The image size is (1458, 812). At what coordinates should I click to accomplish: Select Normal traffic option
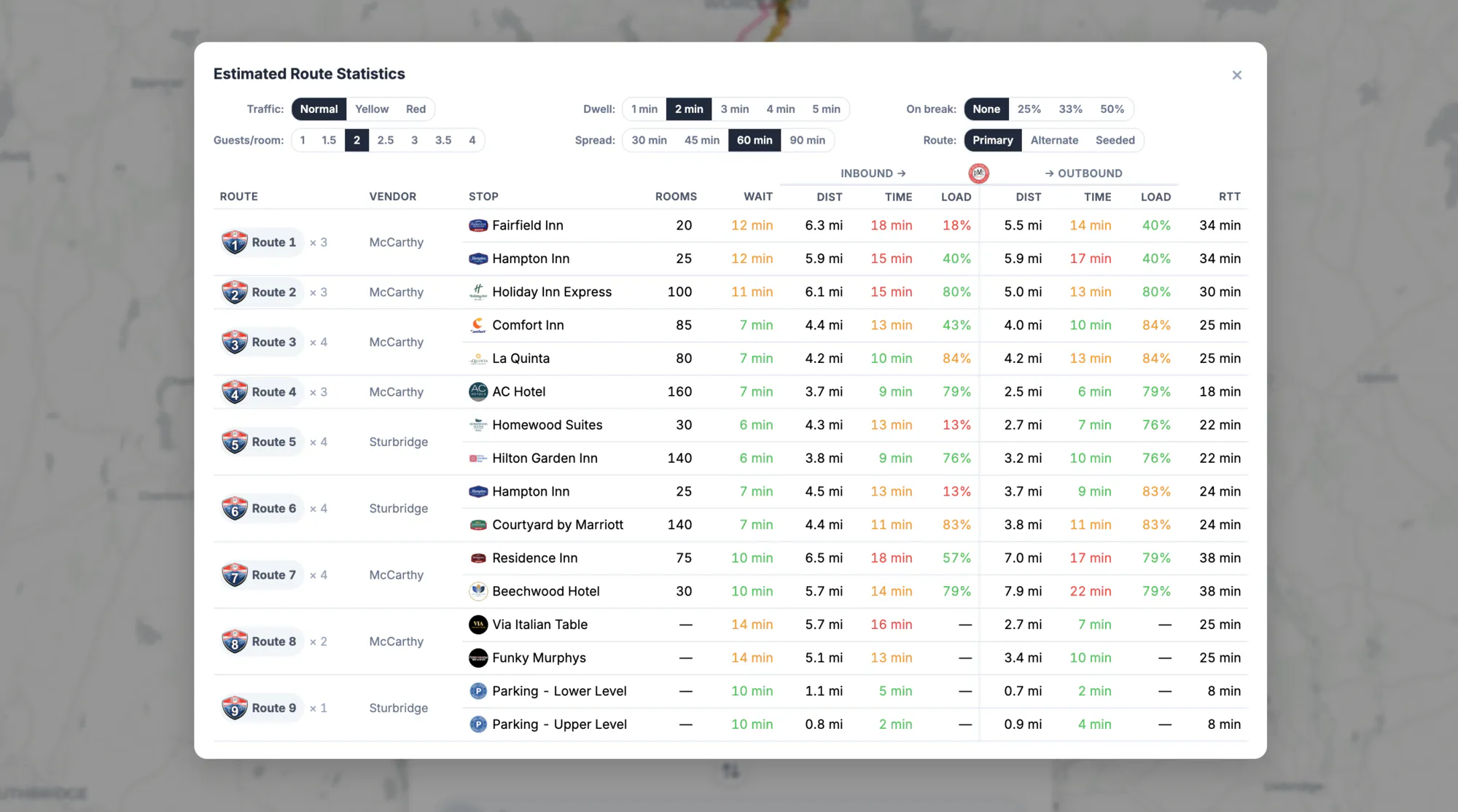pos(319,109)
